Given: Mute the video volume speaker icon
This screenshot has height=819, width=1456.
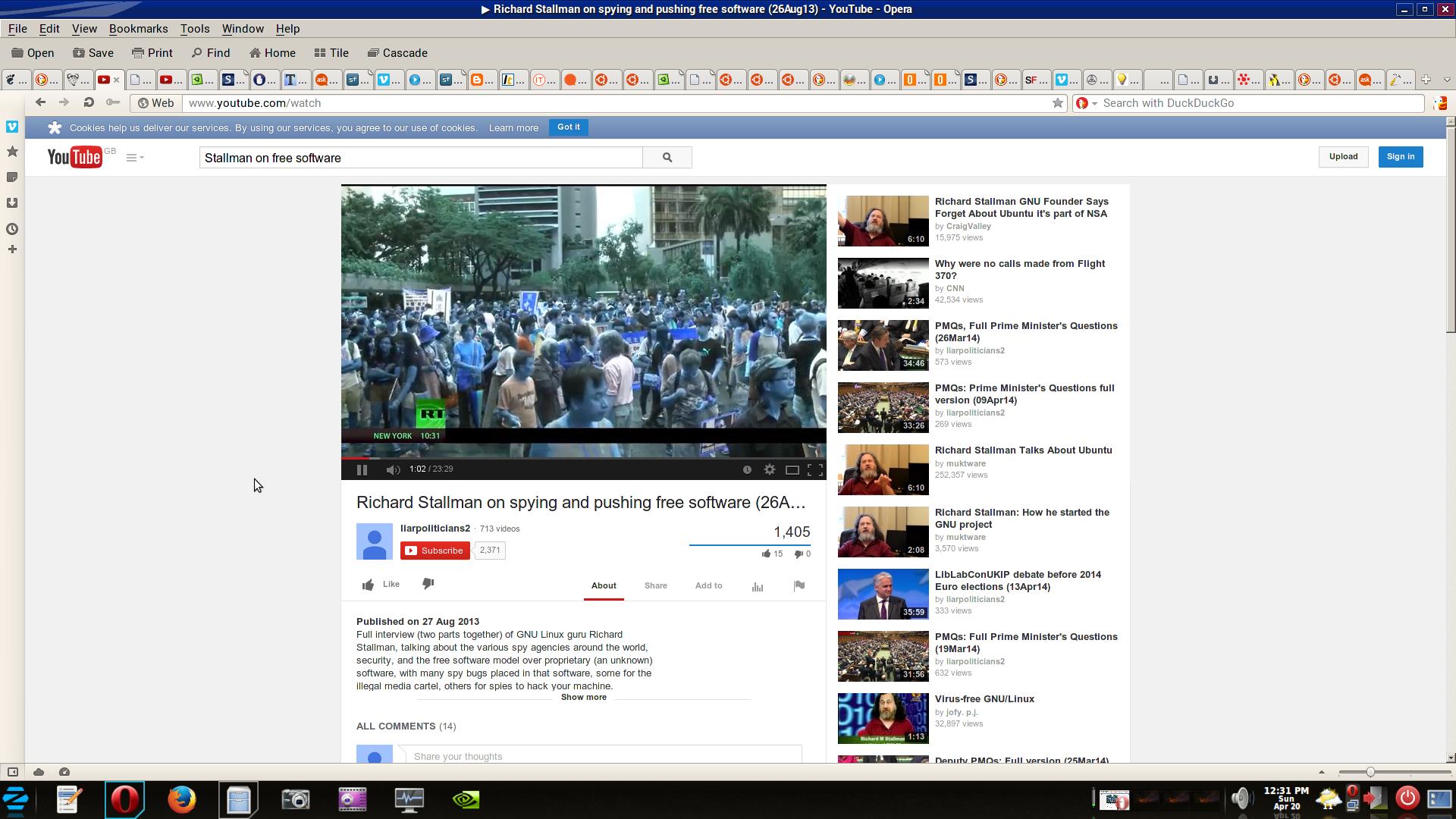Looking at the screenshot, I should (x=392, y=470).
